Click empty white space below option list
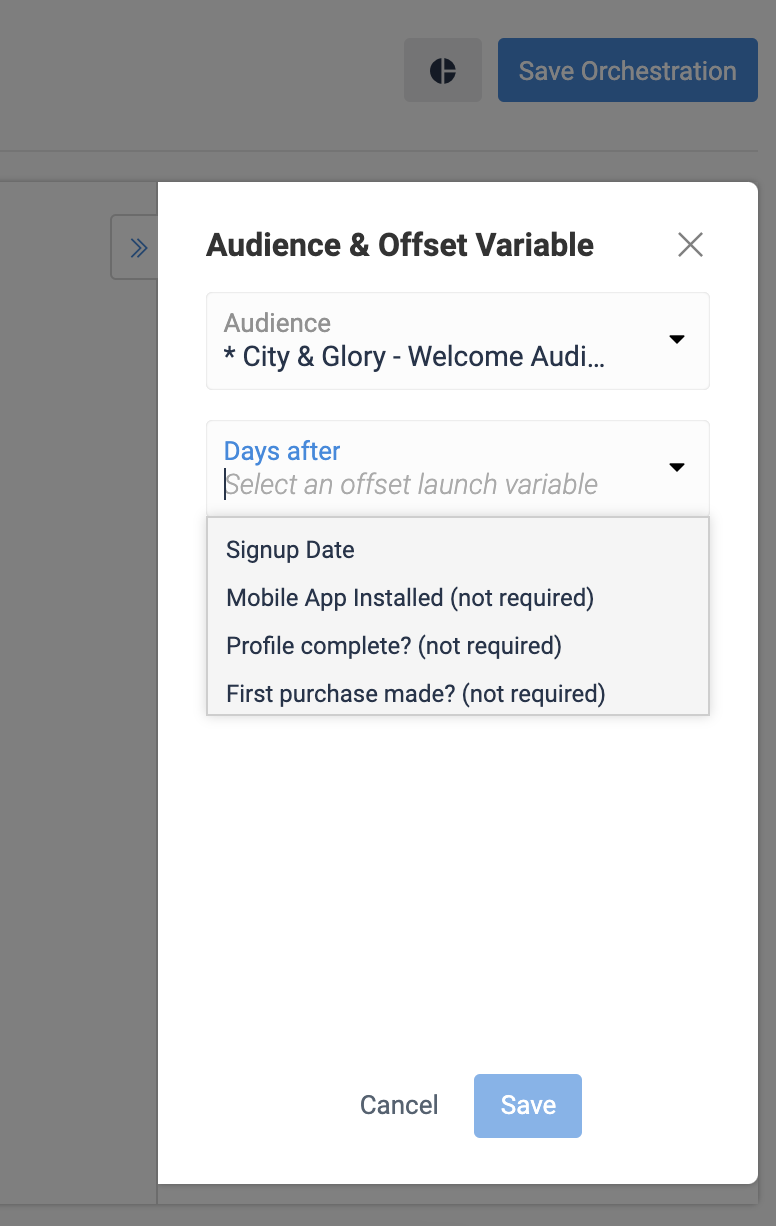This screenshot has height=1226, width=776. click(x=458, y=880)
